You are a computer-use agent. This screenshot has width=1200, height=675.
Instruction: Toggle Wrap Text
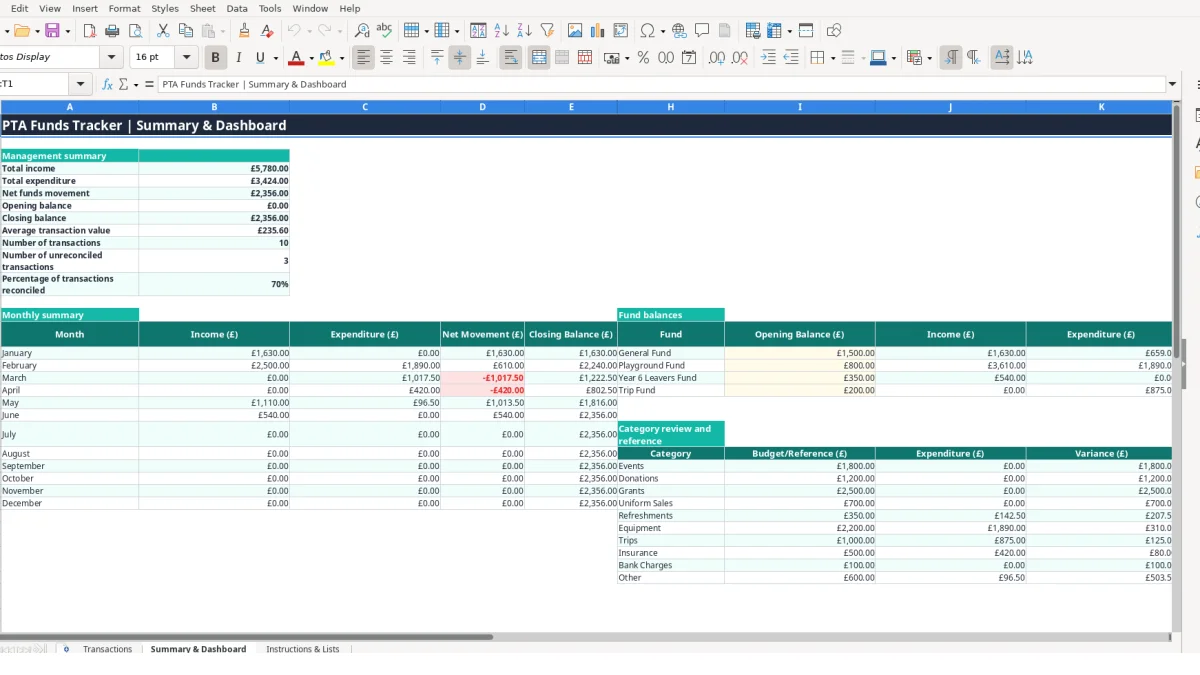click(511, 58)
